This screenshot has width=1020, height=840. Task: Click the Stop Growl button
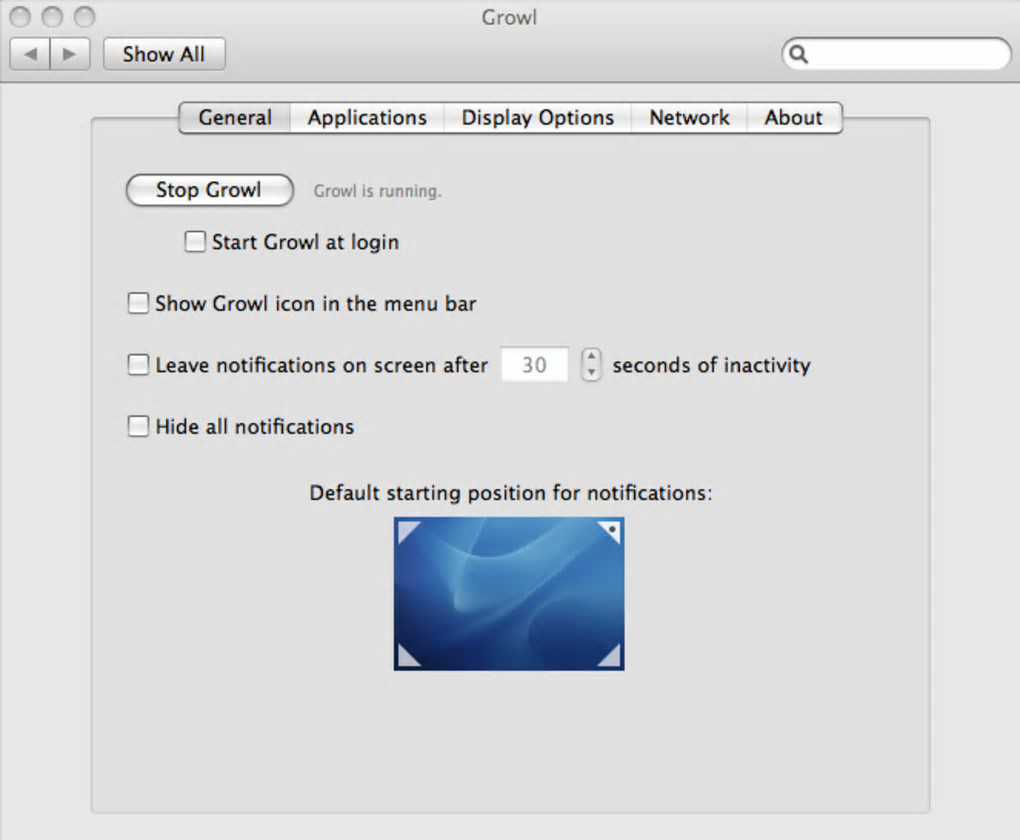point(209,190)
